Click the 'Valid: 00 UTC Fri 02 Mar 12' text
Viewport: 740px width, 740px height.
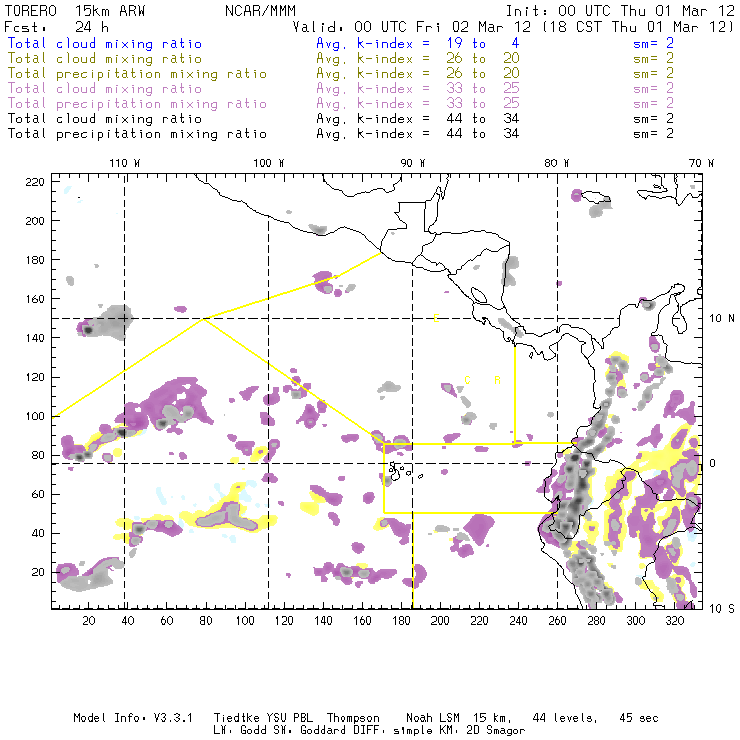[x=412, y=27]
